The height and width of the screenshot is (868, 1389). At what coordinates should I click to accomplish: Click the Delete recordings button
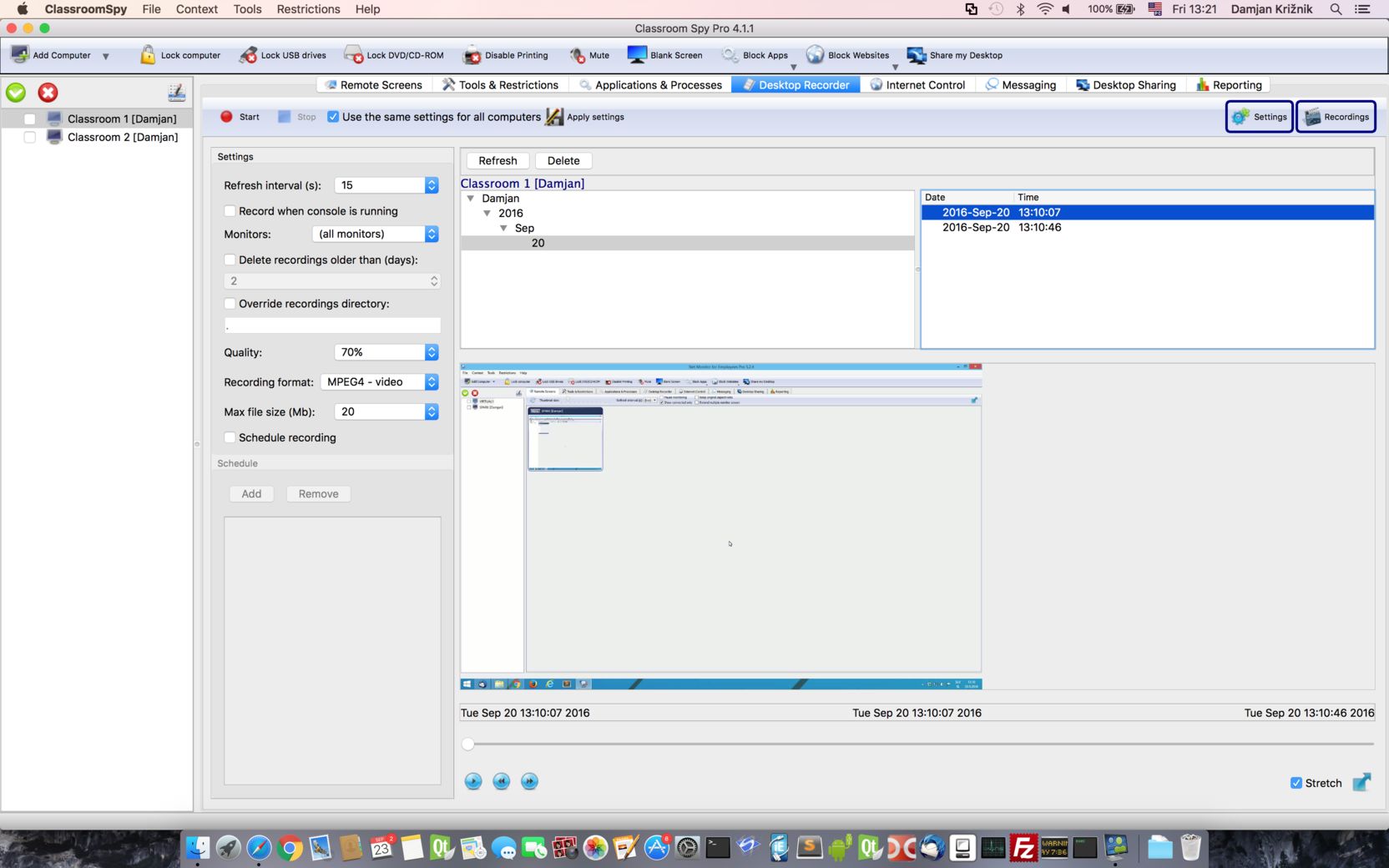tap(563, 161)
